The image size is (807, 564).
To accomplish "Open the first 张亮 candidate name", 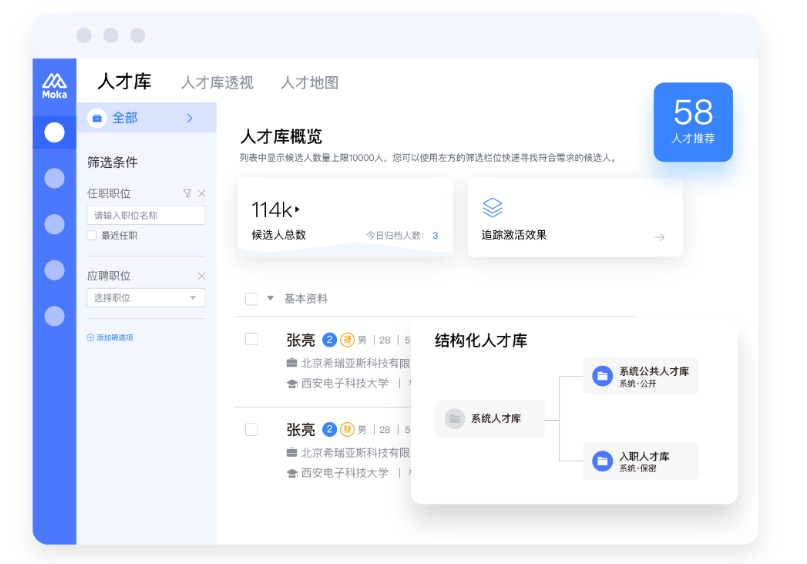I will pos(301,340).
